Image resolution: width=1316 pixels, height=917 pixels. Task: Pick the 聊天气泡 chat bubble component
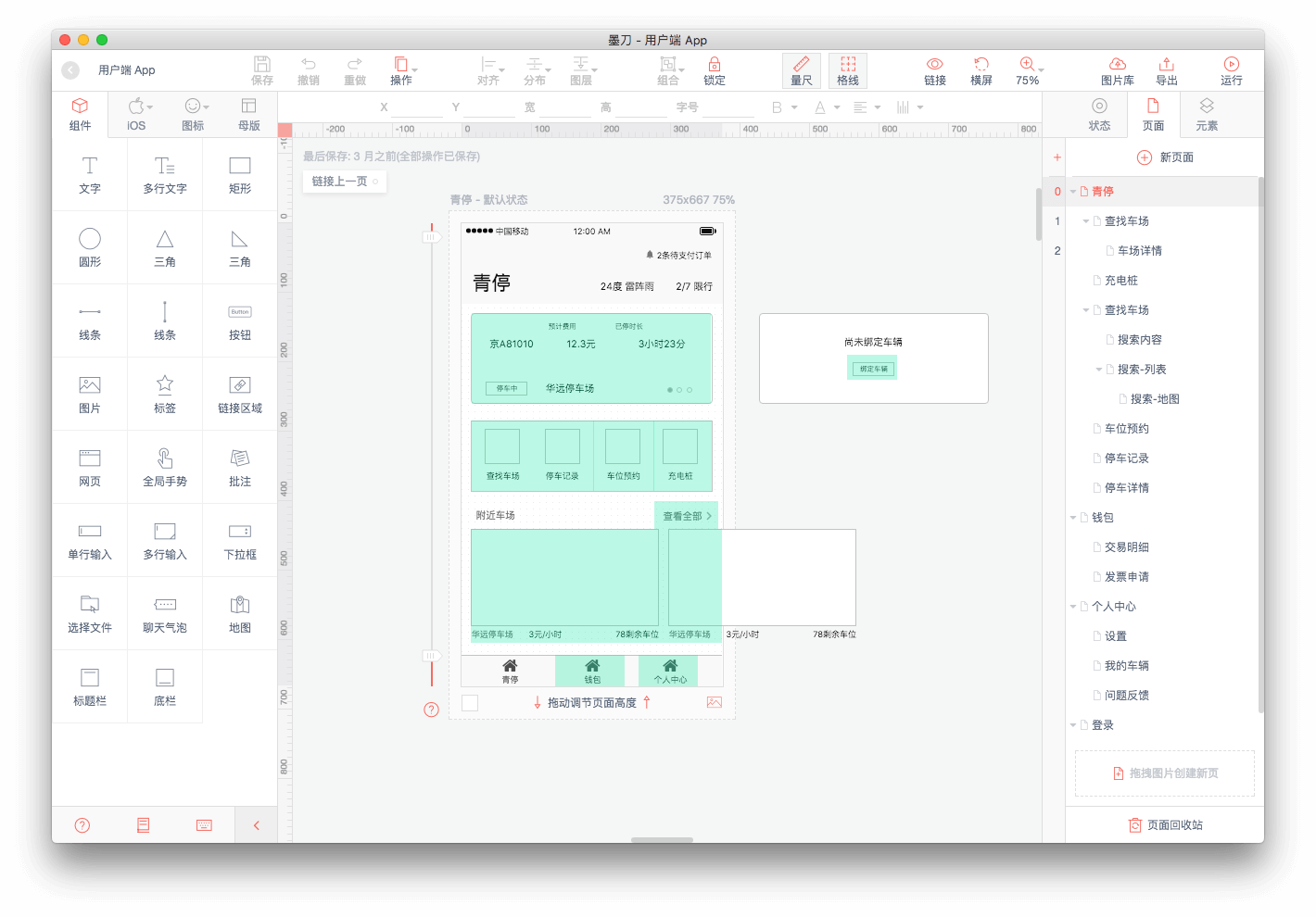(165, 613)
